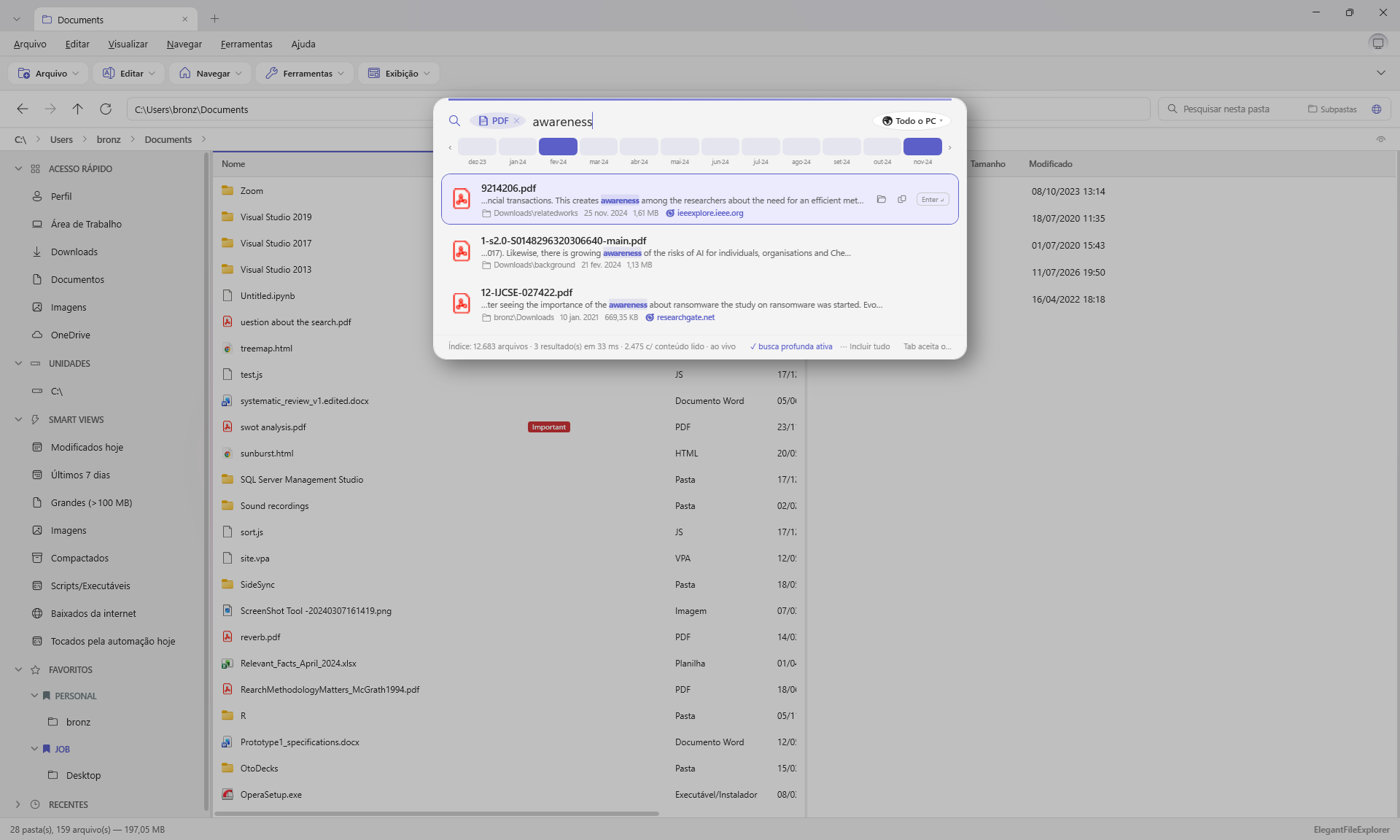Click the back navigation arrow

click(x=23, y=109)
